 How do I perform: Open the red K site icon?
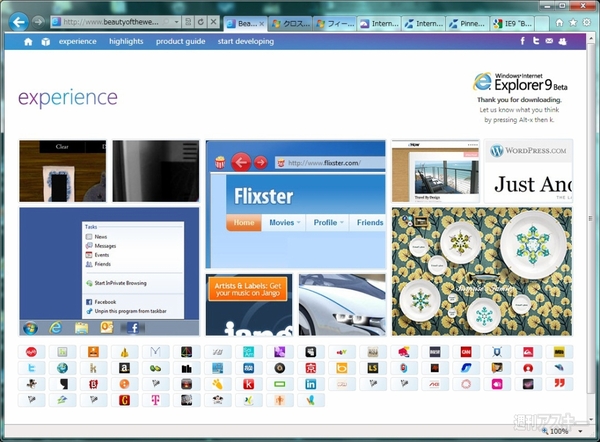(x=249, y=384)
